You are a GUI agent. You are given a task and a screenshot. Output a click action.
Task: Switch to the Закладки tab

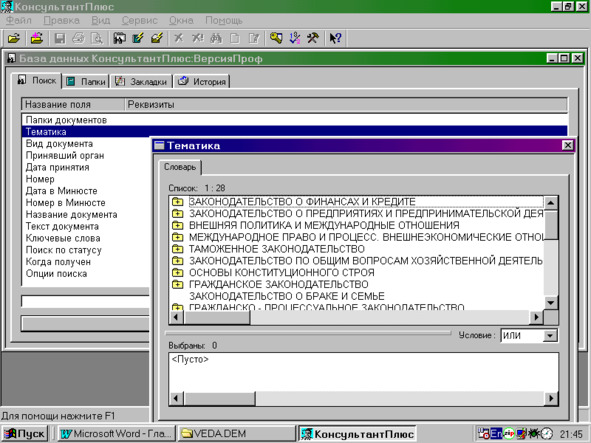[x=141, y=81]
